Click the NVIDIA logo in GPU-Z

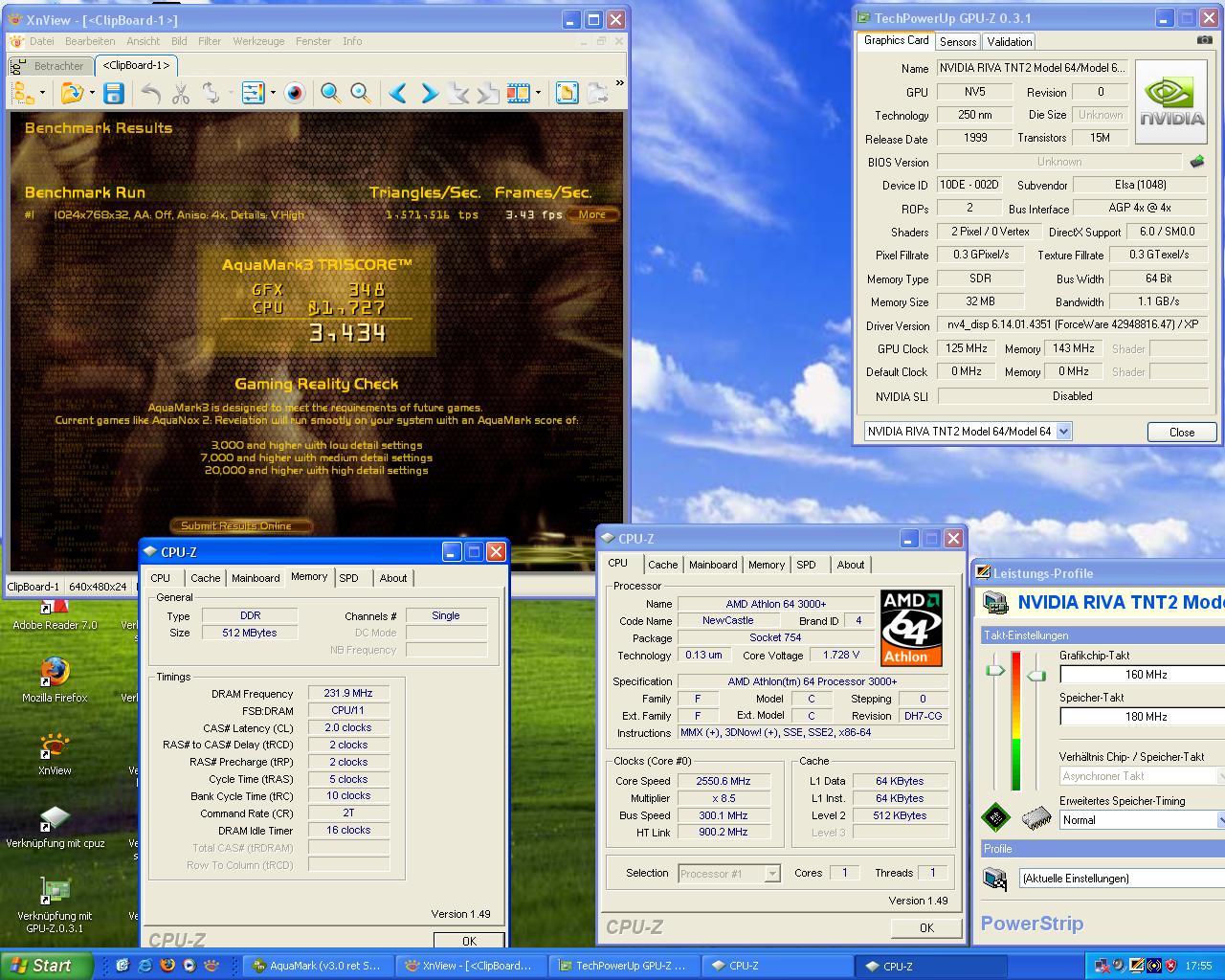coord(1171,102)
